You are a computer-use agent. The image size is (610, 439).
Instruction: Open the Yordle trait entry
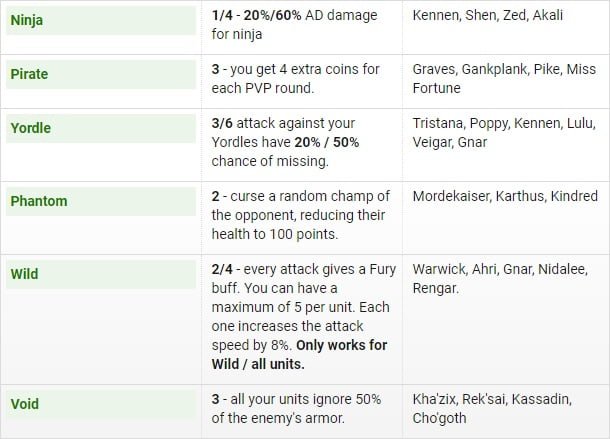tap(30, 128)
